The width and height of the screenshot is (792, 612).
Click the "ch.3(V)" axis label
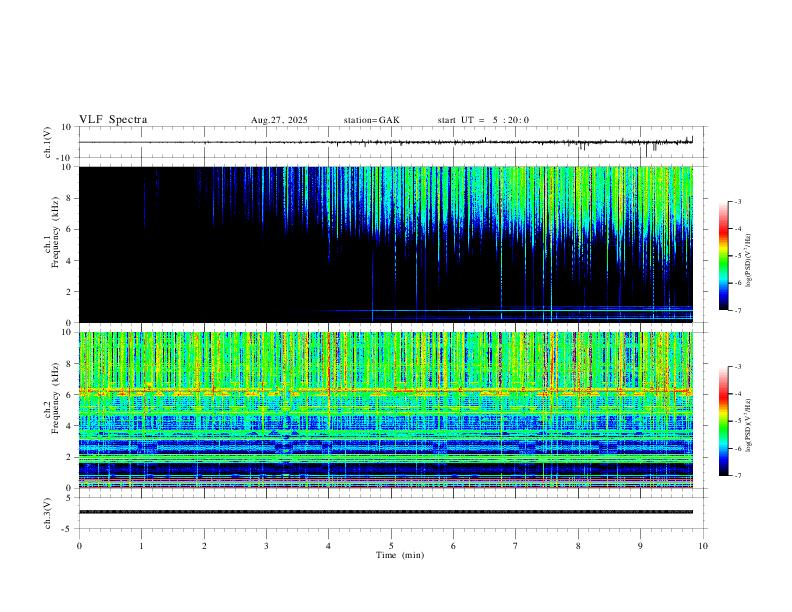click(48, 513)
